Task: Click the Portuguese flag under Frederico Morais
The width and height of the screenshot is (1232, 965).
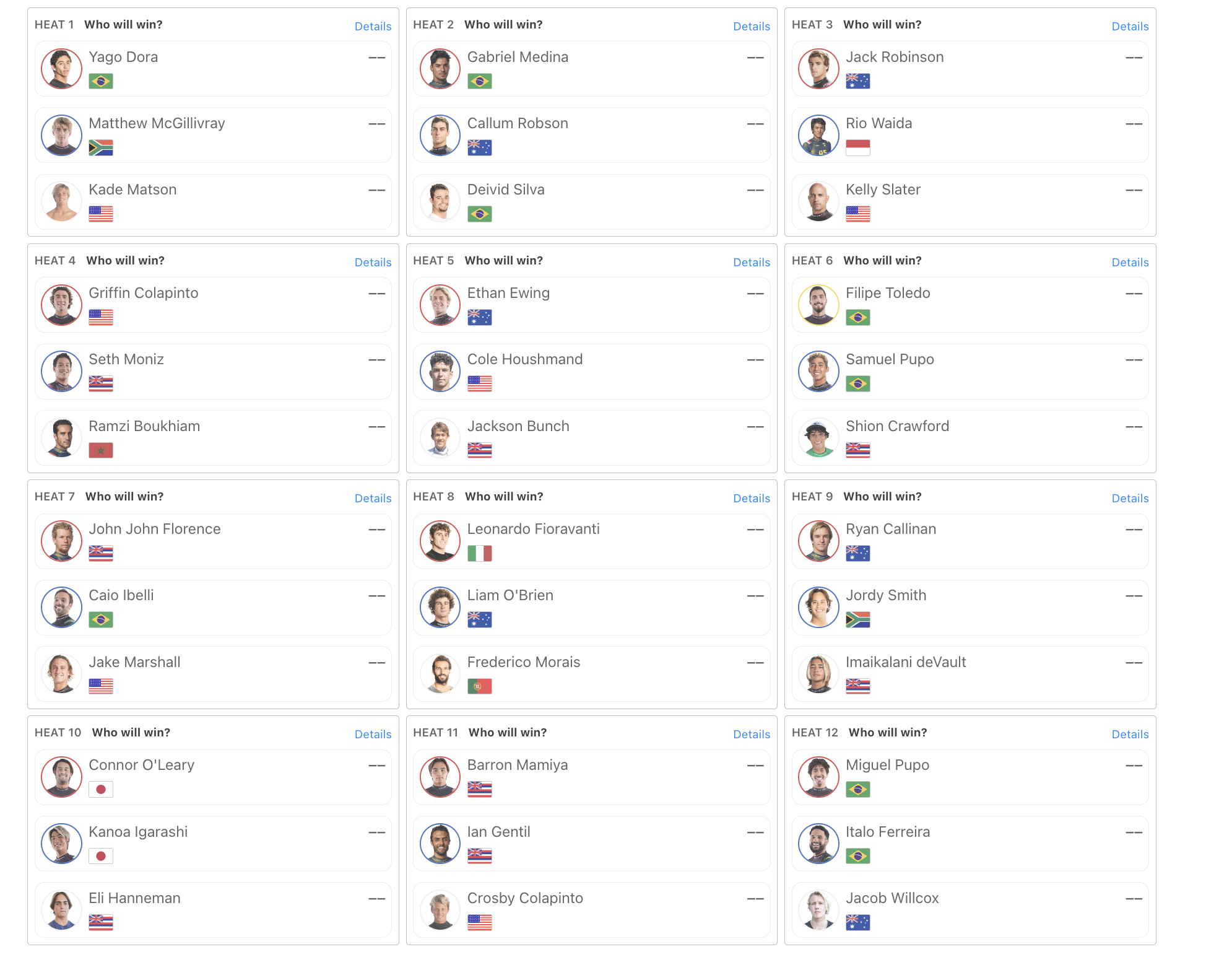Action: [x=480, y=686]
